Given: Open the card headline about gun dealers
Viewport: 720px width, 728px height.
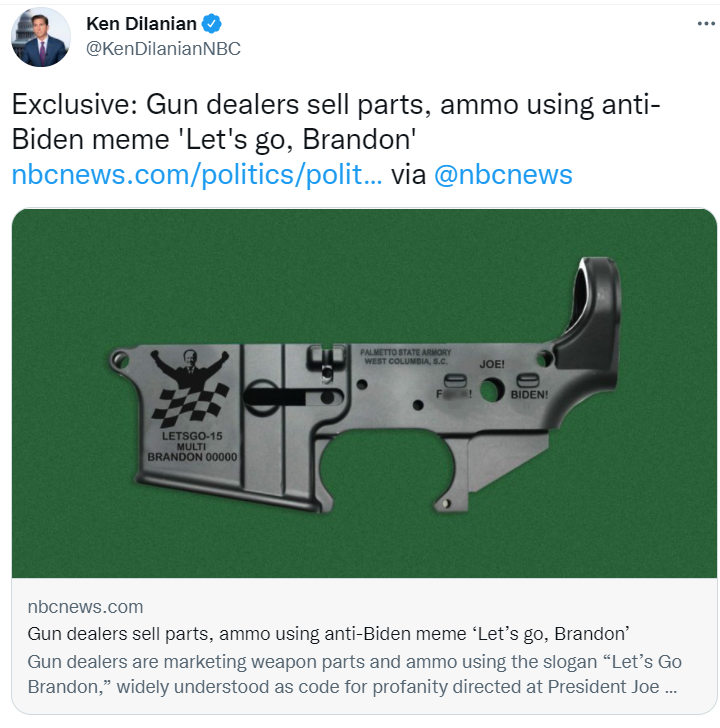Looking at the screenshot, I should (x=328, y=633).
